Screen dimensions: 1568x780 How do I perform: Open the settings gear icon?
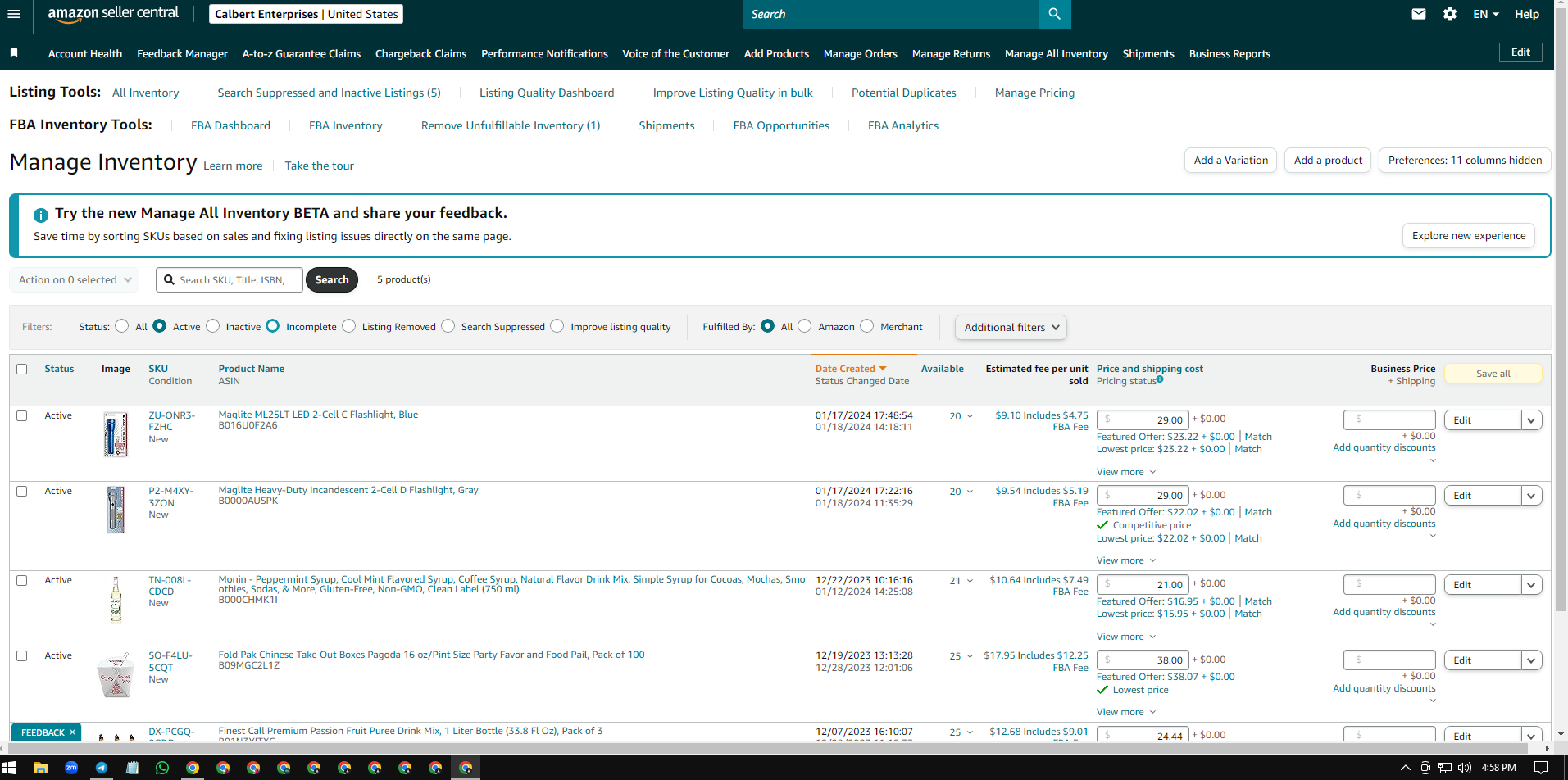[1450, 14]
